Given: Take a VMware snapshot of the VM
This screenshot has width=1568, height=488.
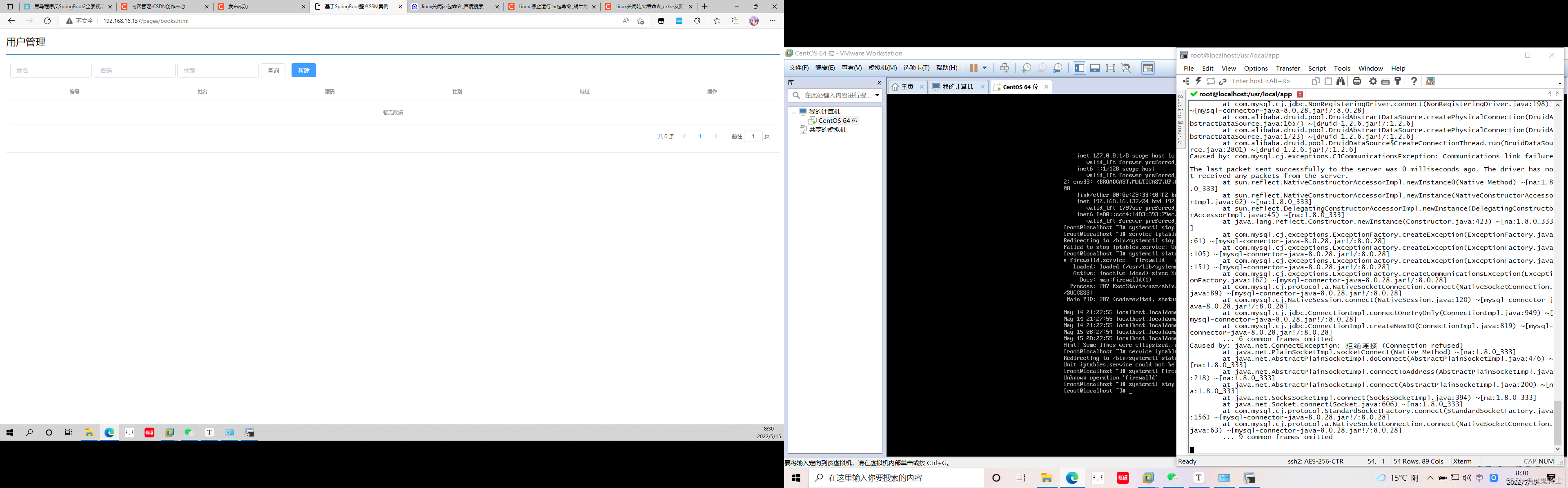Looking at the screenshot, I should tap(1026, 68).
